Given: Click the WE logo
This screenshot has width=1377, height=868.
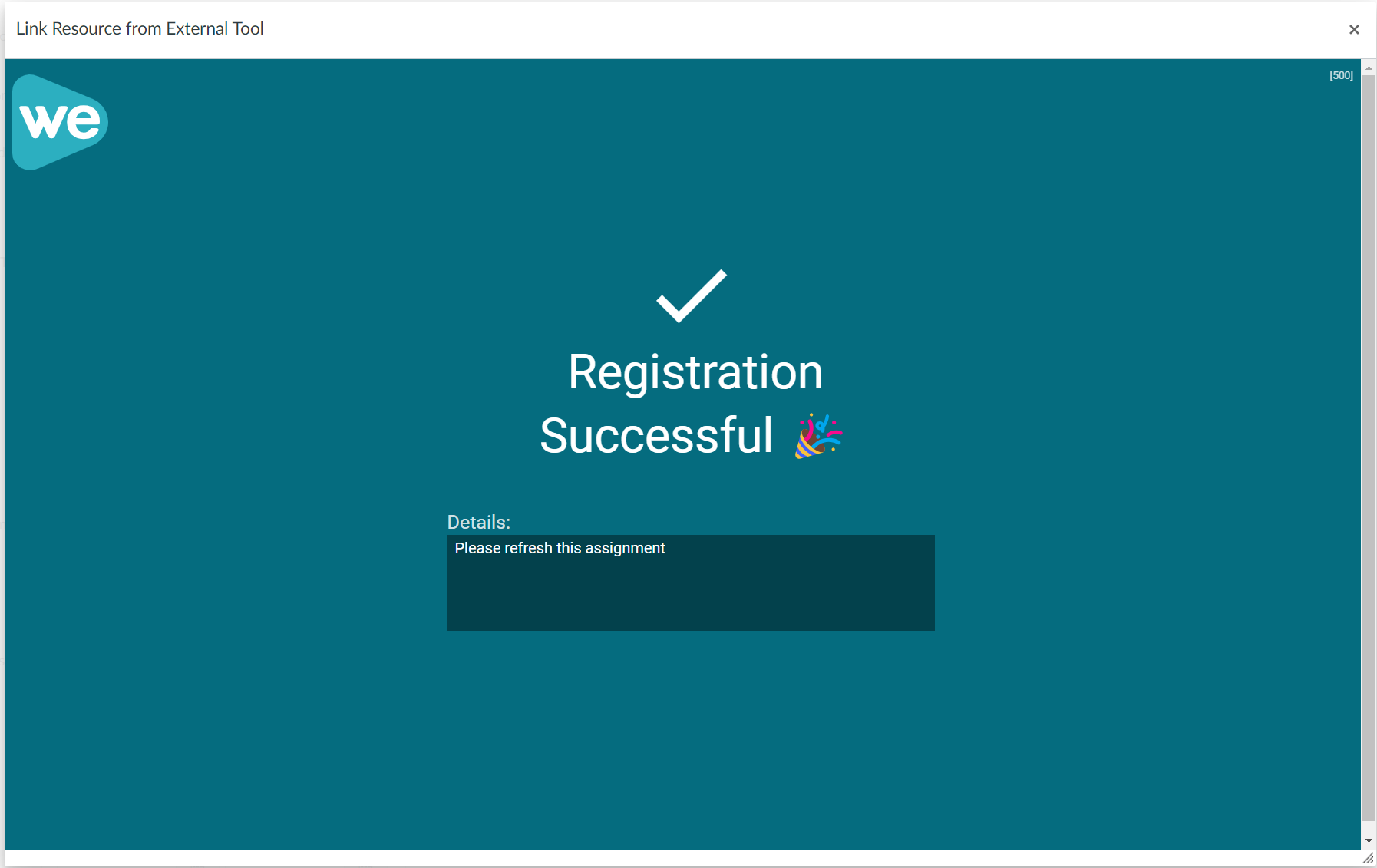Looking at the screenshot, I should point(60,122).
